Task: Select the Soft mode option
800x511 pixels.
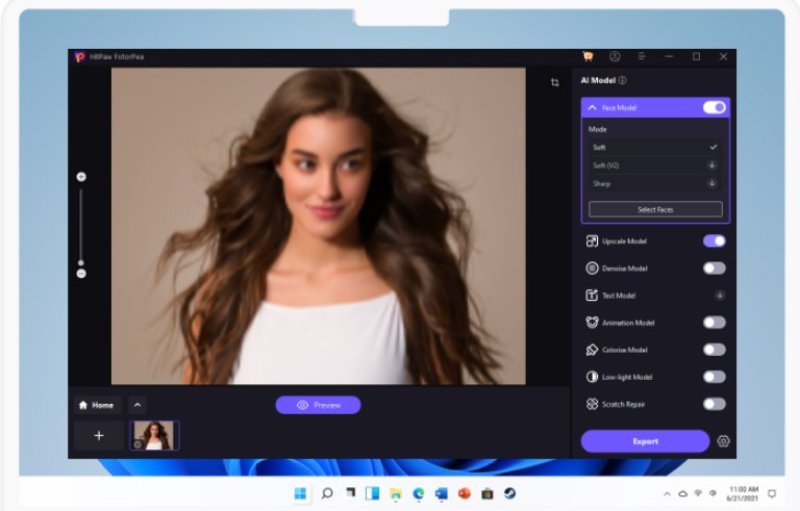Action: click(655, 147)
